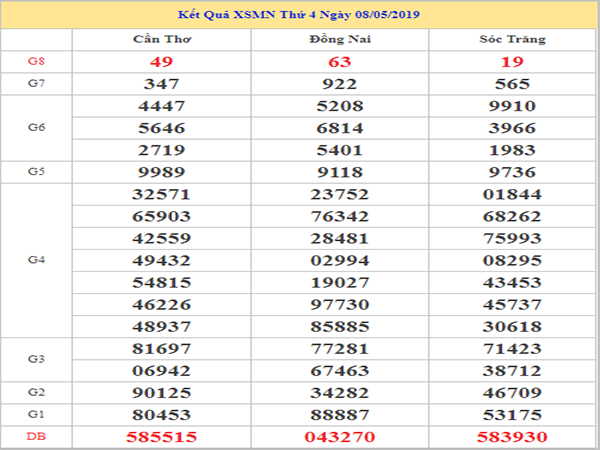This screenshot has width=600, height=450.
Task: Click G3 value 81697
Action: [x=161, y=349]
